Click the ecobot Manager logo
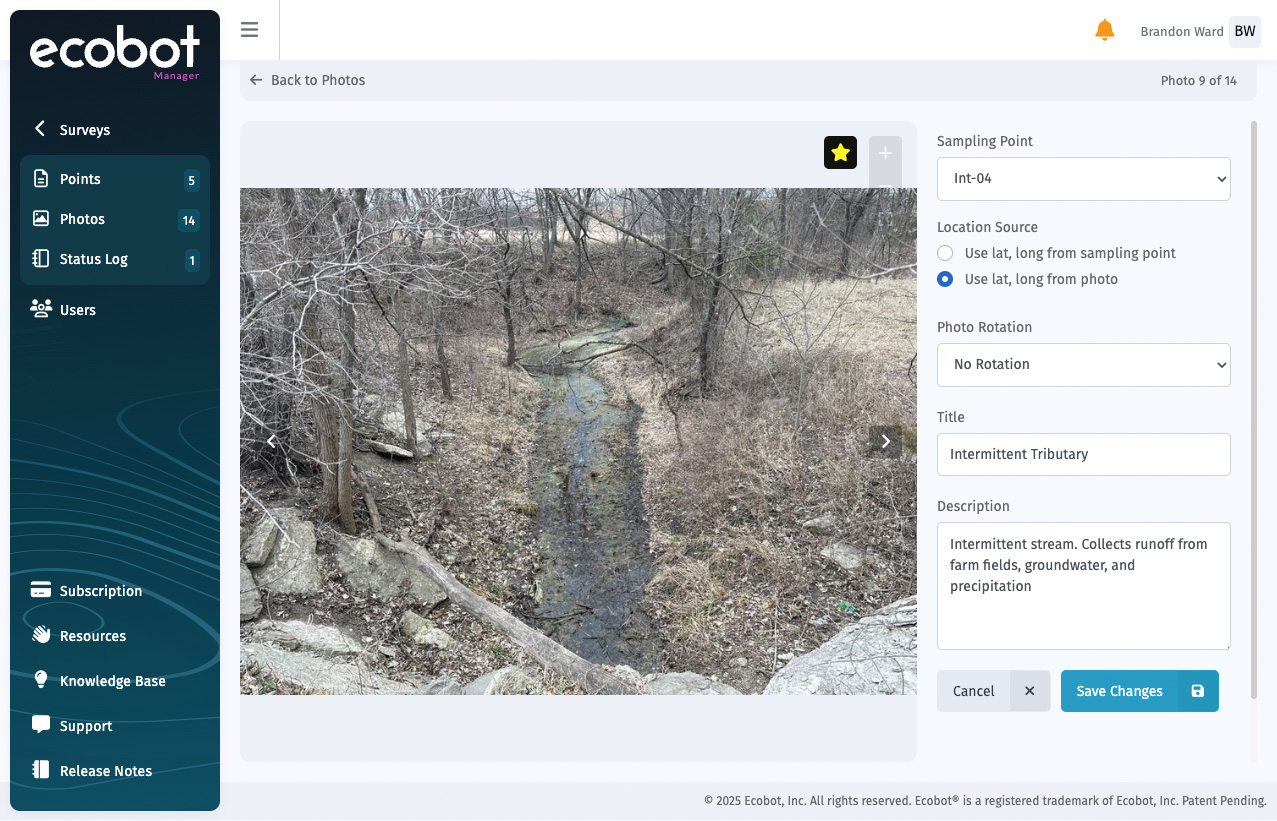This screenshot has height=821, width=1277. click(115, 52)
